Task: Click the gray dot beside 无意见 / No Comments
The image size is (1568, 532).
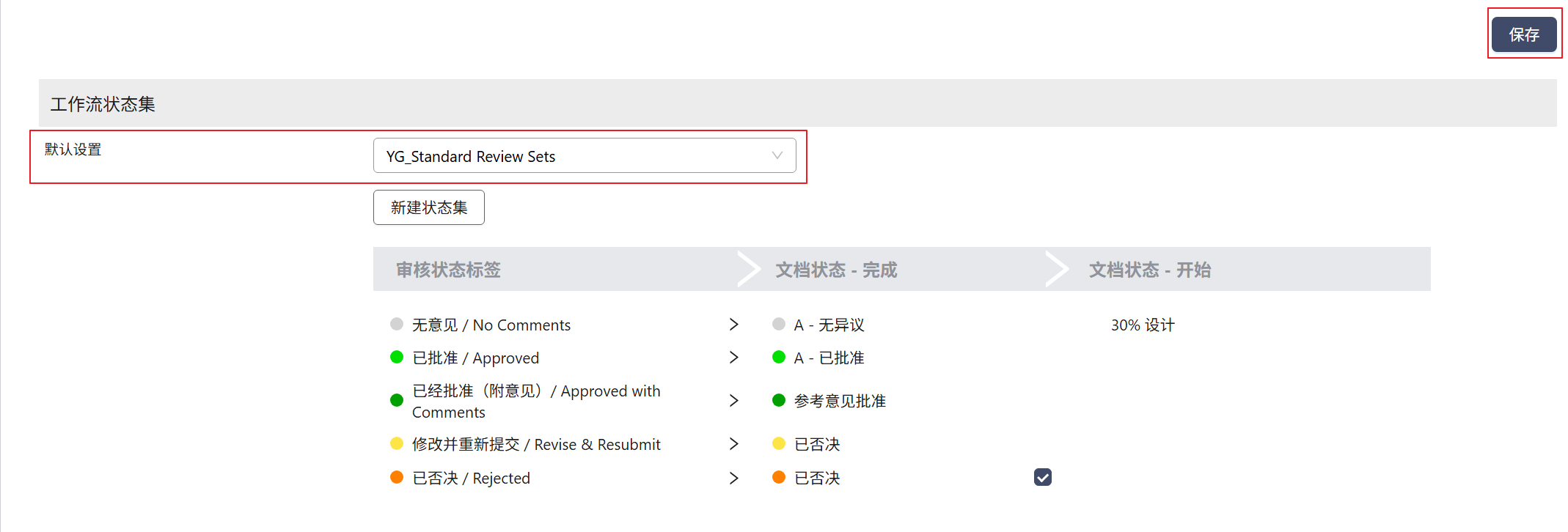Action: click(x=397, y=324)
